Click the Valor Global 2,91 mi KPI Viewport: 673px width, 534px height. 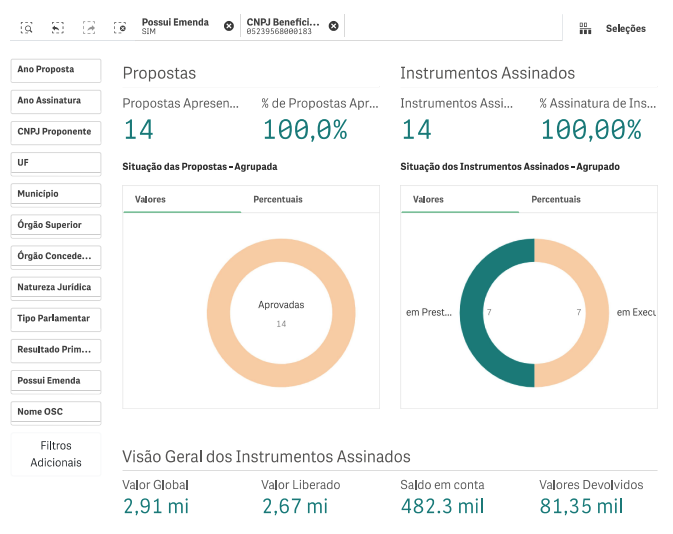point(156,506)
